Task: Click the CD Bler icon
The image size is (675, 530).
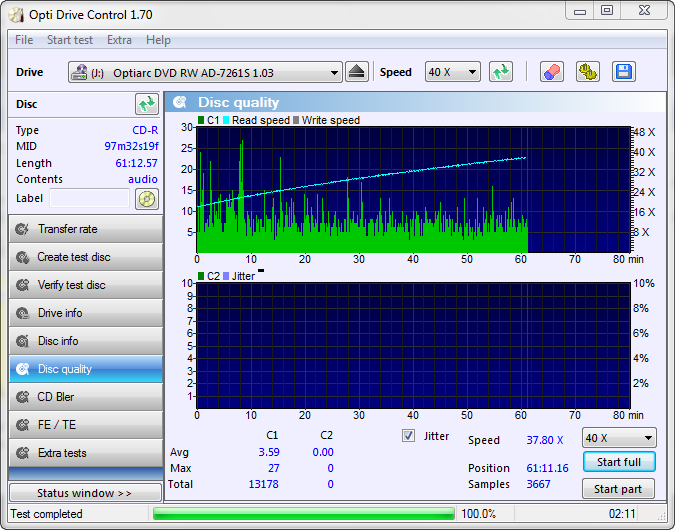Action: (x=22, y=397)
